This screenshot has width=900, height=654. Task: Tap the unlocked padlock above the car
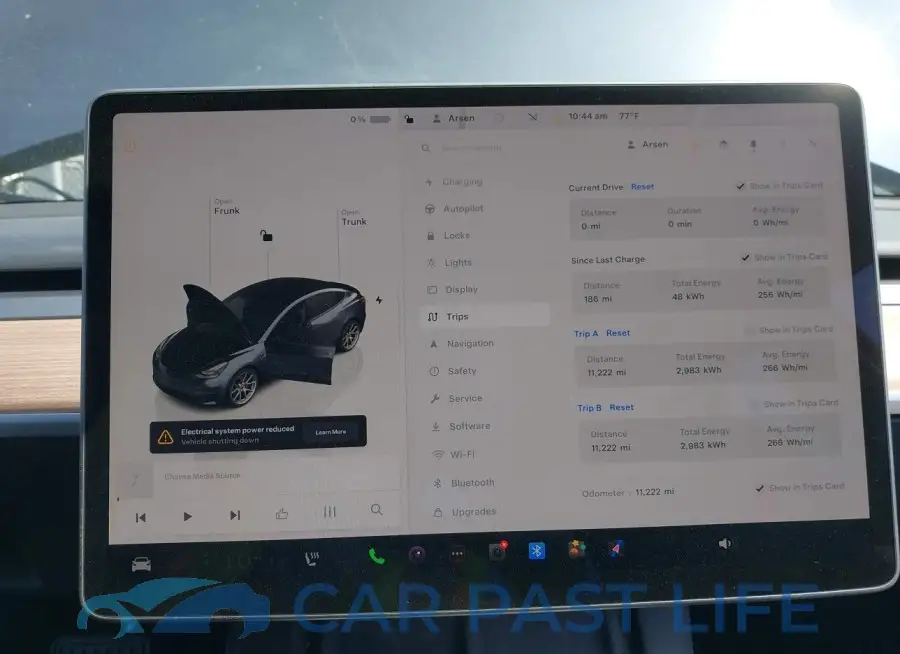pyautogui.click(x=266, y=235)
